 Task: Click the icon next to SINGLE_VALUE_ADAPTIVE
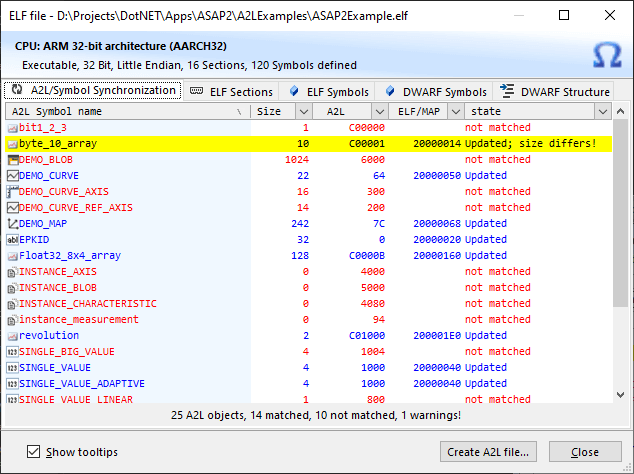12,384
